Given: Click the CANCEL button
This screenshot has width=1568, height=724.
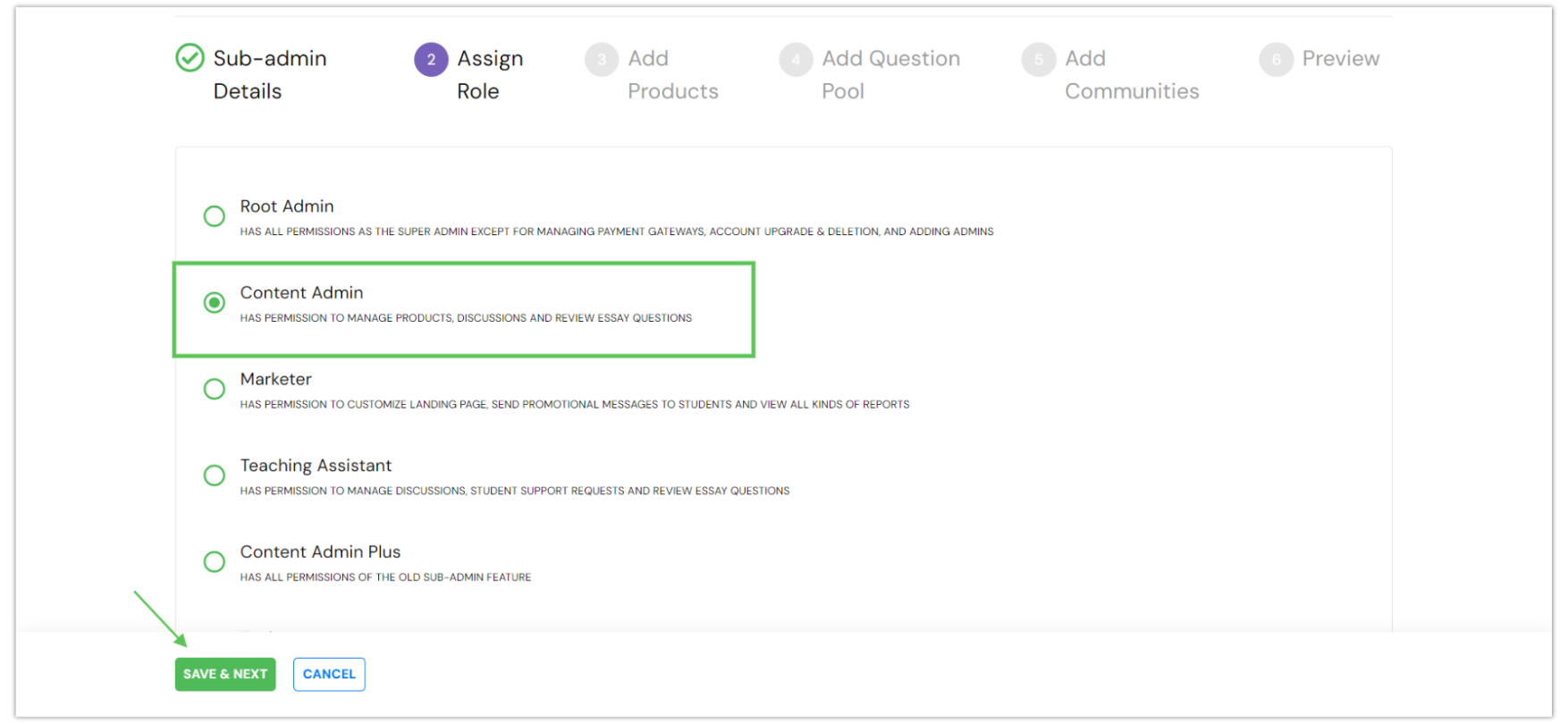Looking at the screenshot, I should tap(329, 674).
